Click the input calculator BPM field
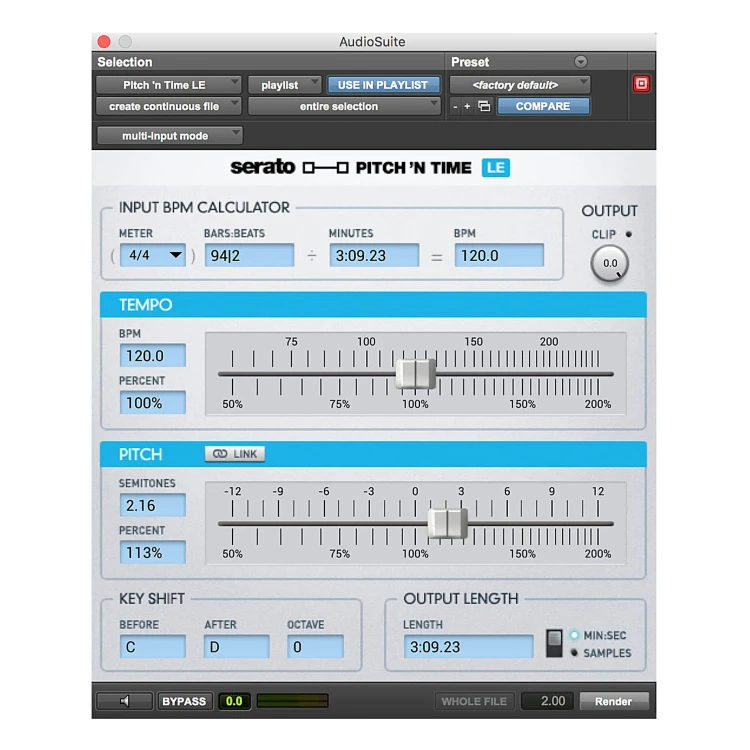 click(x=499, y=255)
